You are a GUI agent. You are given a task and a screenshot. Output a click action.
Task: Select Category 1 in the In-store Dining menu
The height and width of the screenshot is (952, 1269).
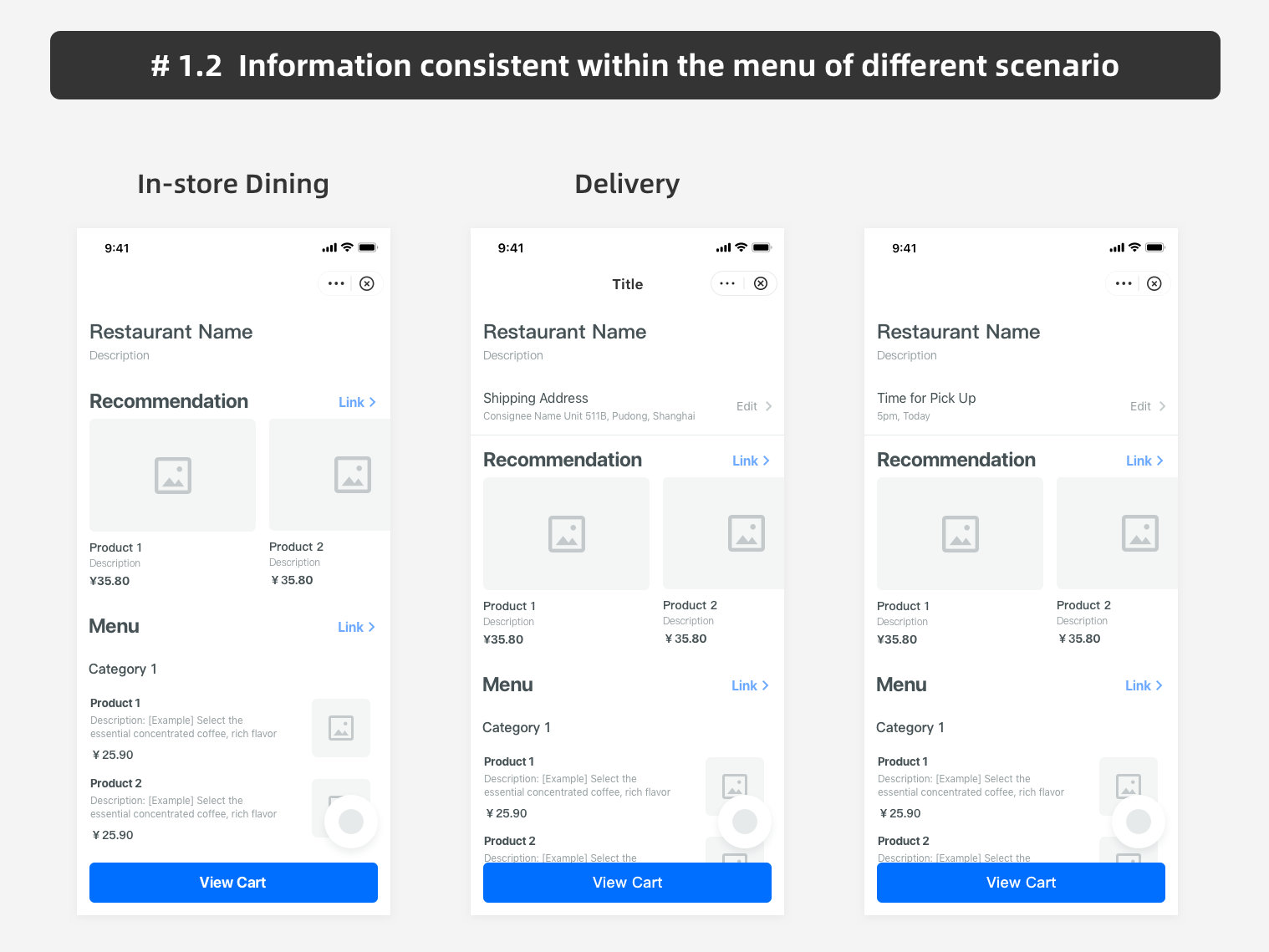[x=122, y=669]
